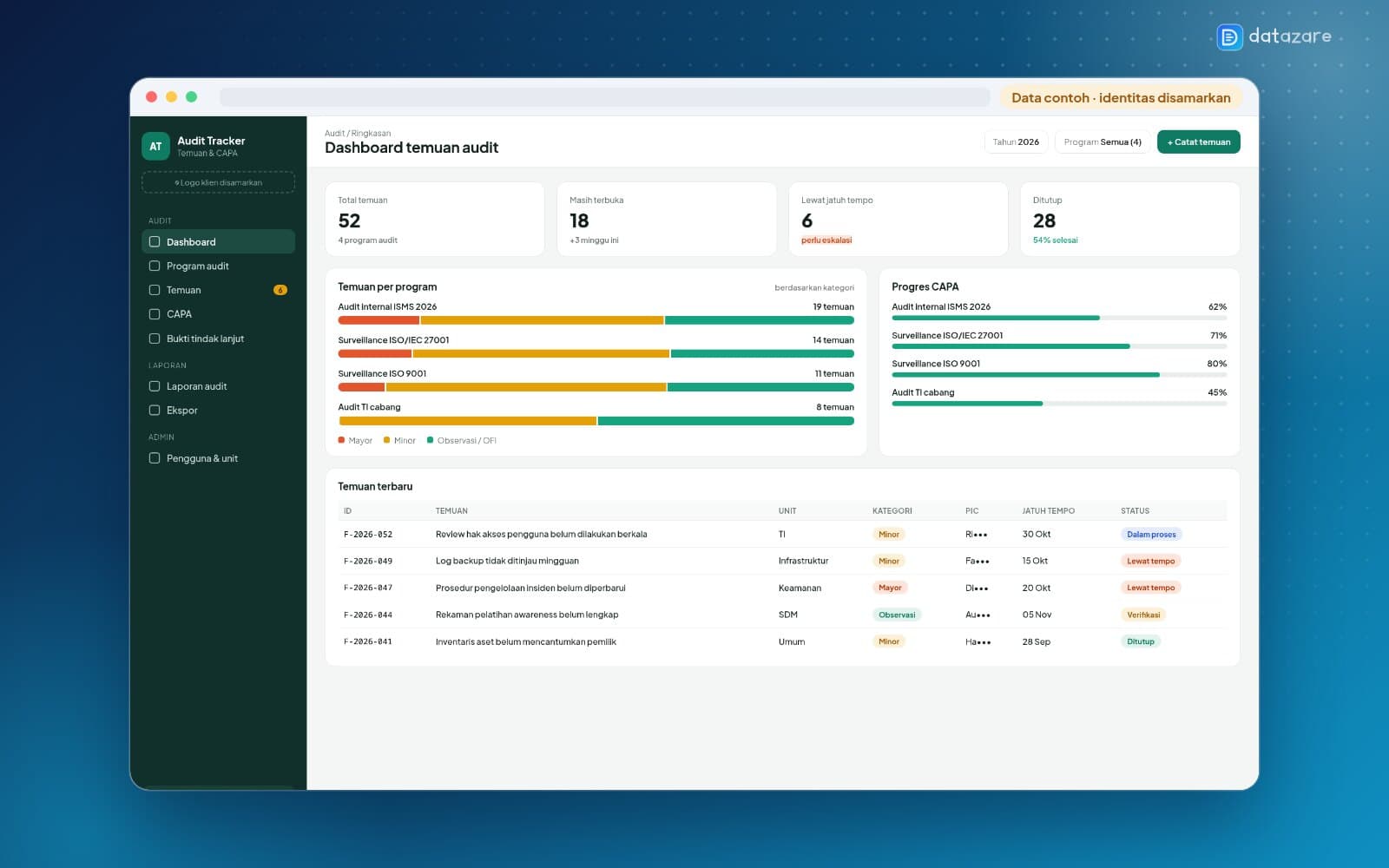Click the browser address bar field

click(x=605, y=97)
